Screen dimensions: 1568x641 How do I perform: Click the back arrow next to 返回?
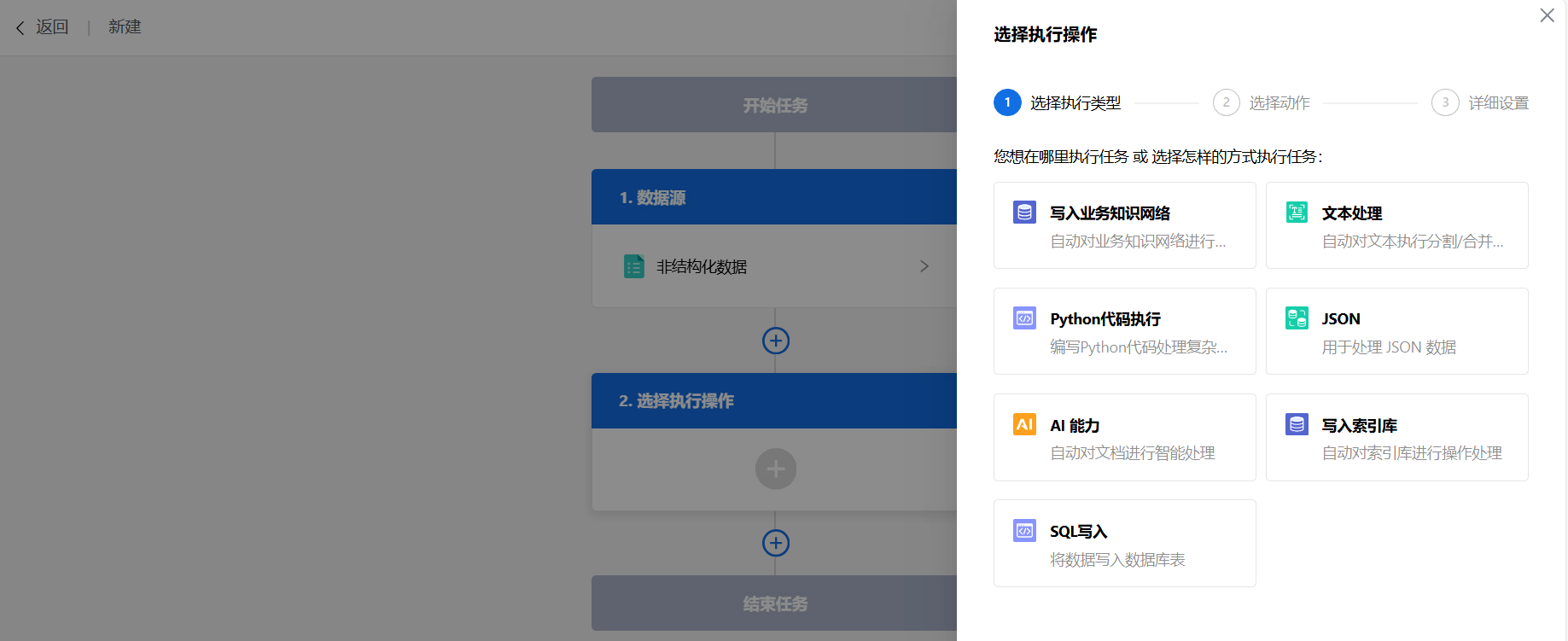point(20,28)
